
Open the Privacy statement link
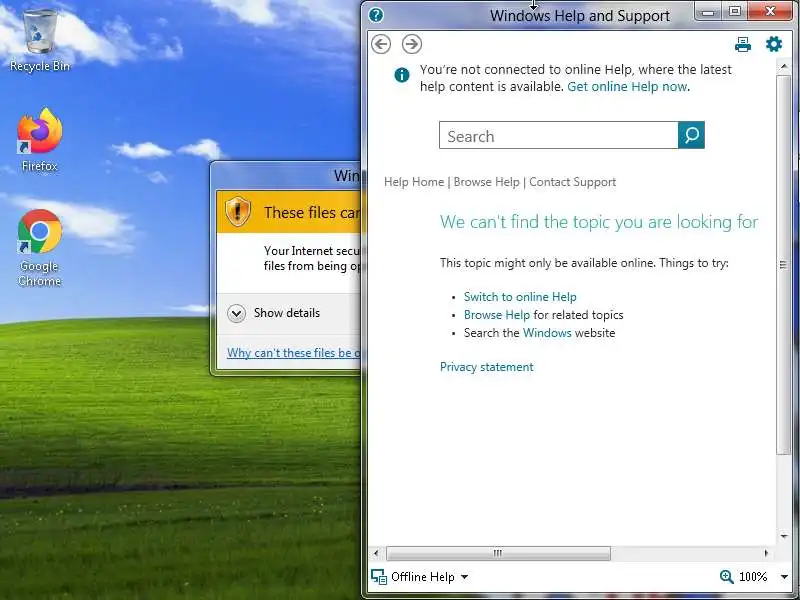pyautogui.click(x=487, y=367)
